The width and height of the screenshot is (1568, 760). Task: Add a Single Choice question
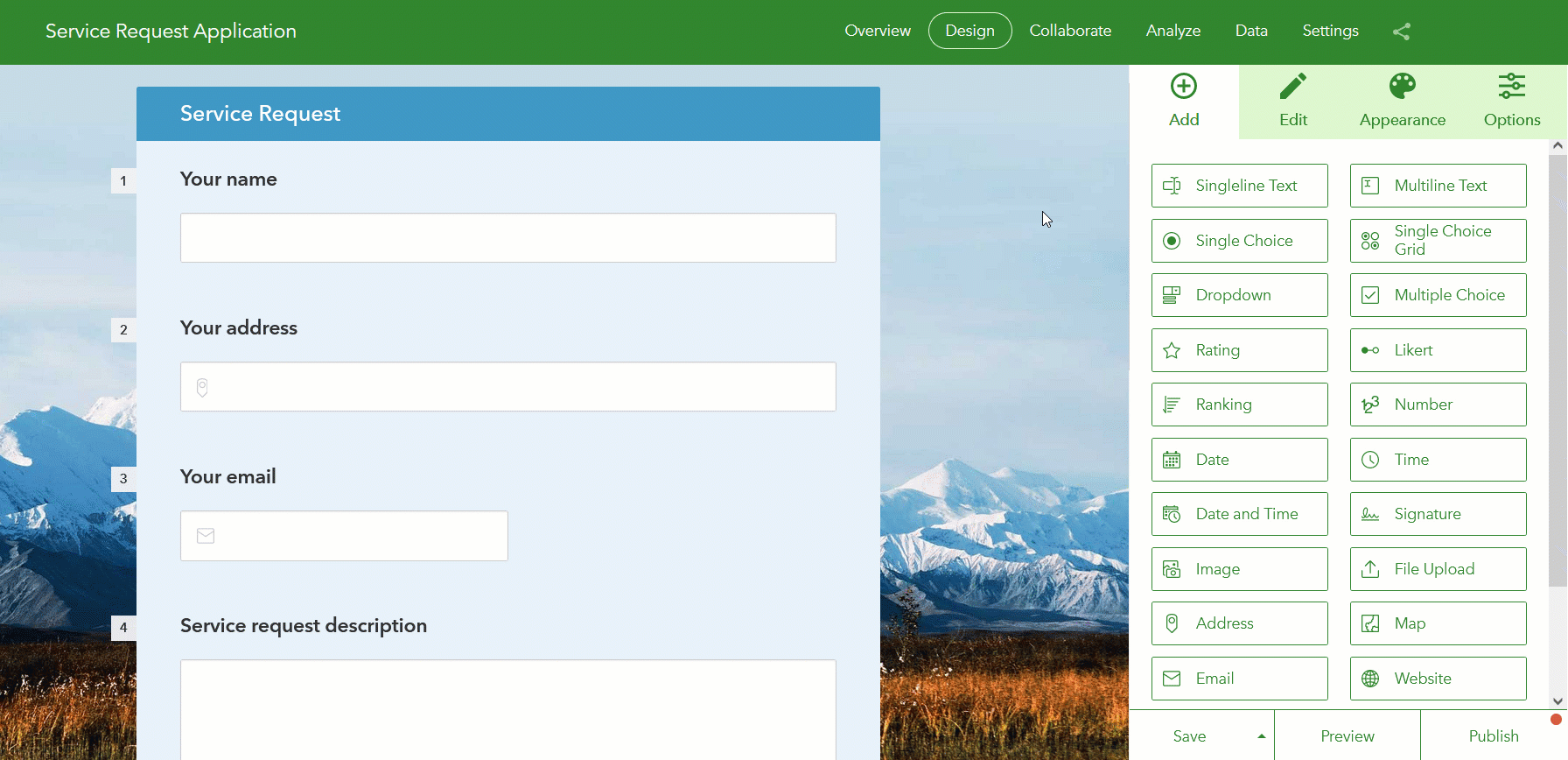tap(1240, 241)
